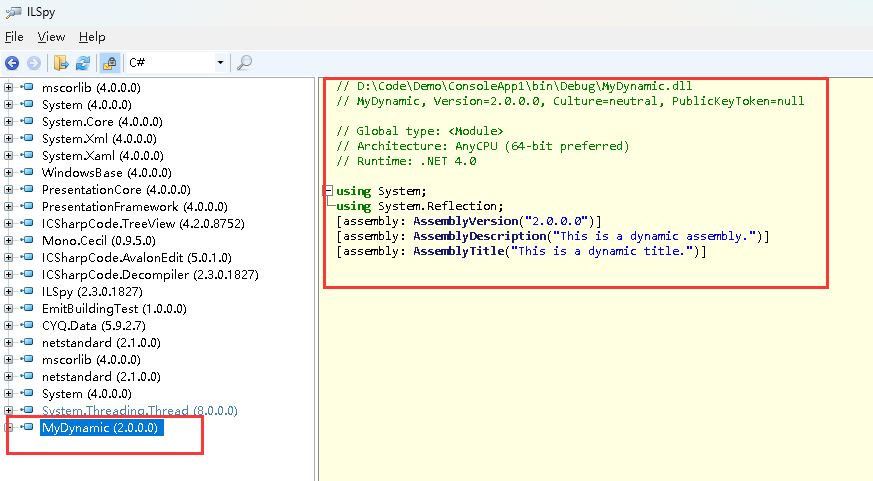Collapse the using directives block
Viewport: 873px width, 481px height.
point(328,191)
